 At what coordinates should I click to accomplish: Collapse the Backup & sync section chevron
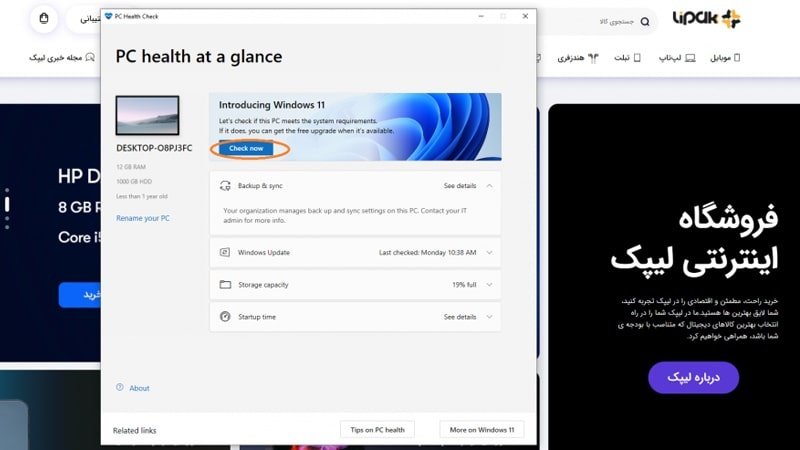pos(489,186)
